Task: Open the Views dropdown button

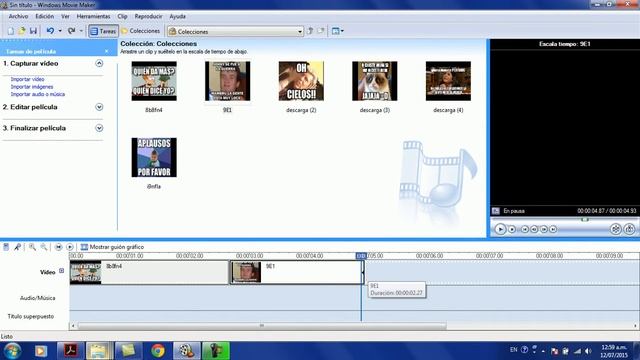Action: point(338,31)
